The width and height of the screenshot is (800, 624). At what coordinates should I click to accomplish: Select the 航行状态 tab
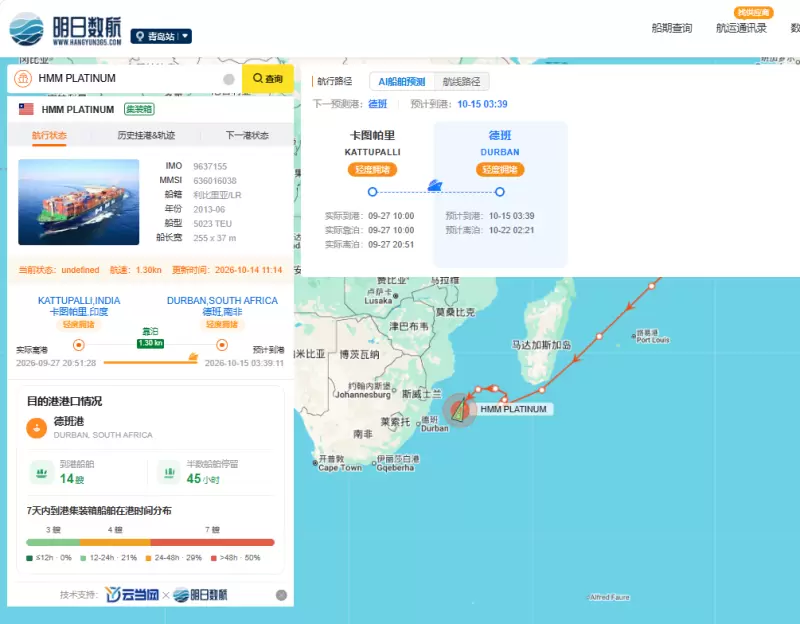click(49, 135)
